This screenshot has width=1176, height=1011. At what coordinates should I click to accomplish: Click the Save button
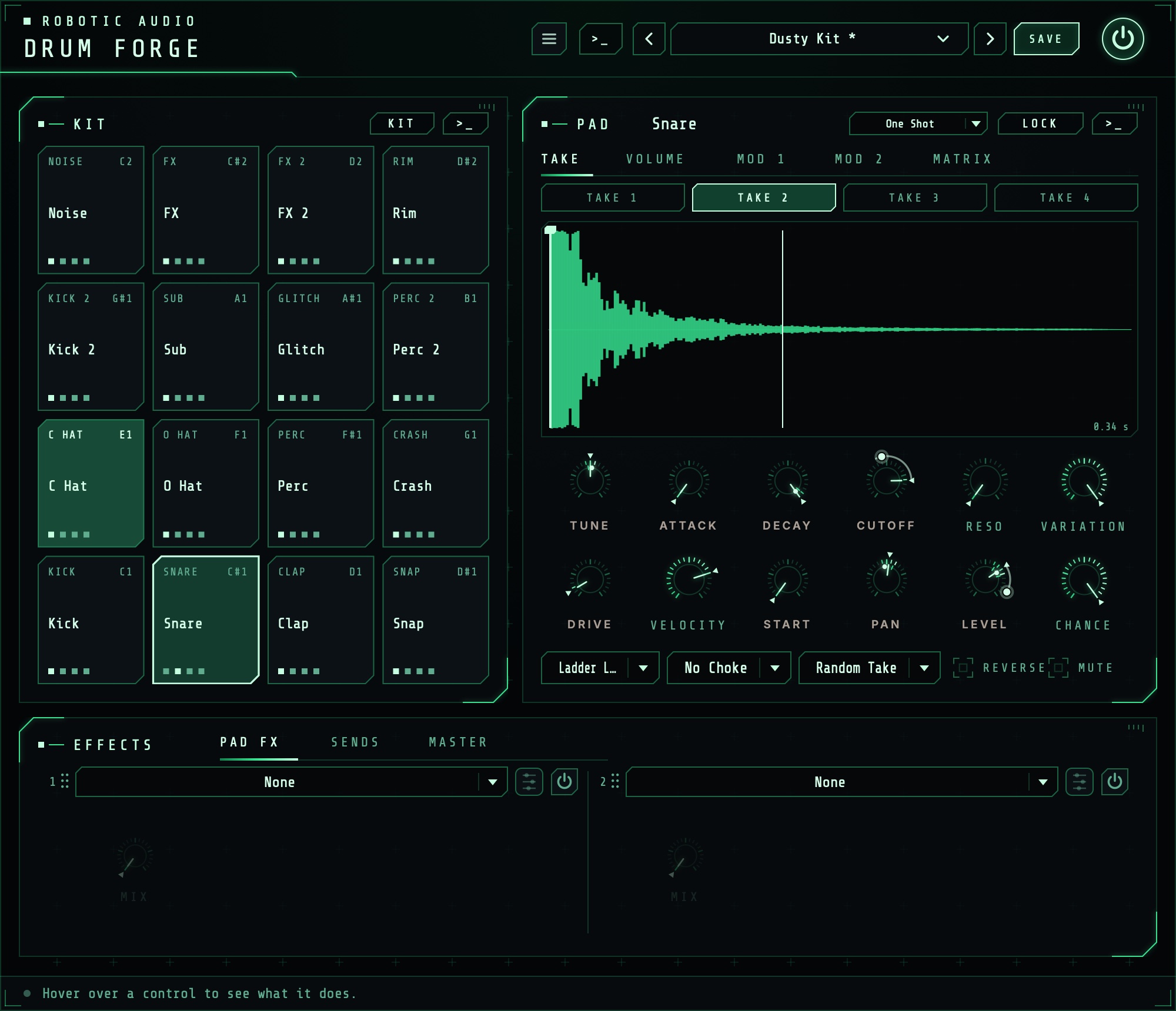pos(1046,39)
